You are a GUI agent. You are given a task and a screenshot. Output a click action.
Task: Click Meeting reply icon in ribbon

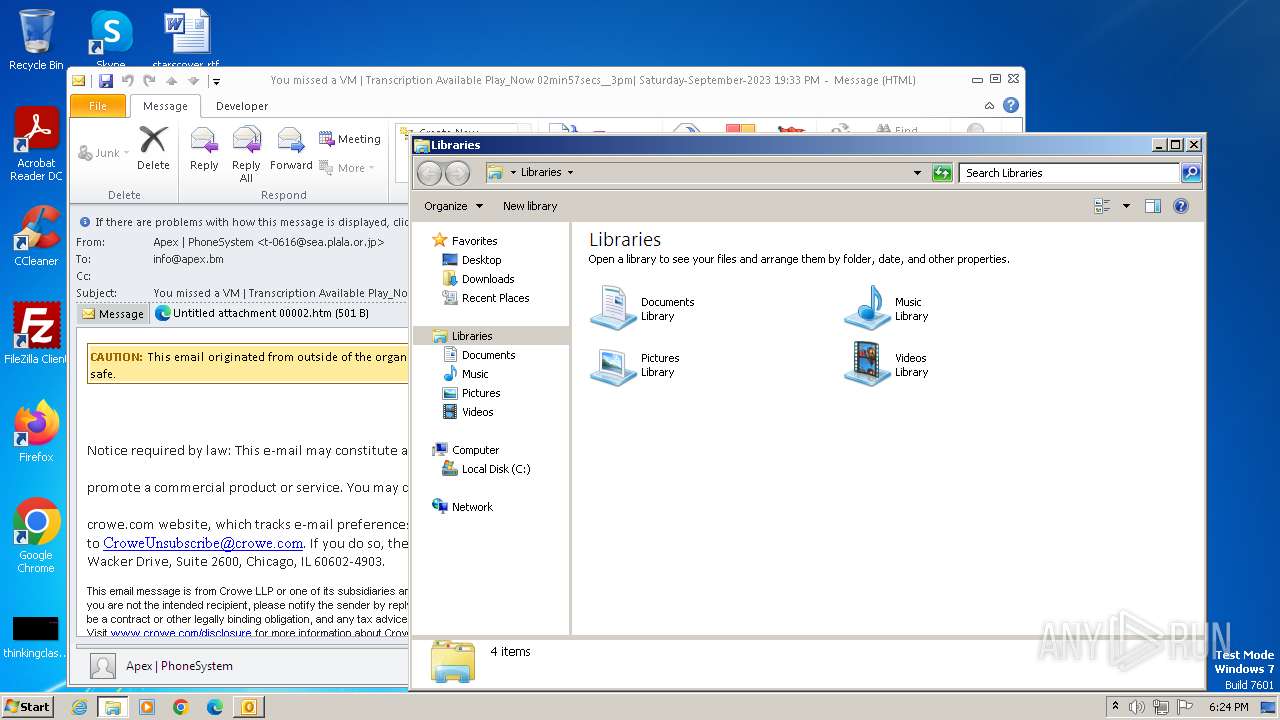click(x=349, y=139)
